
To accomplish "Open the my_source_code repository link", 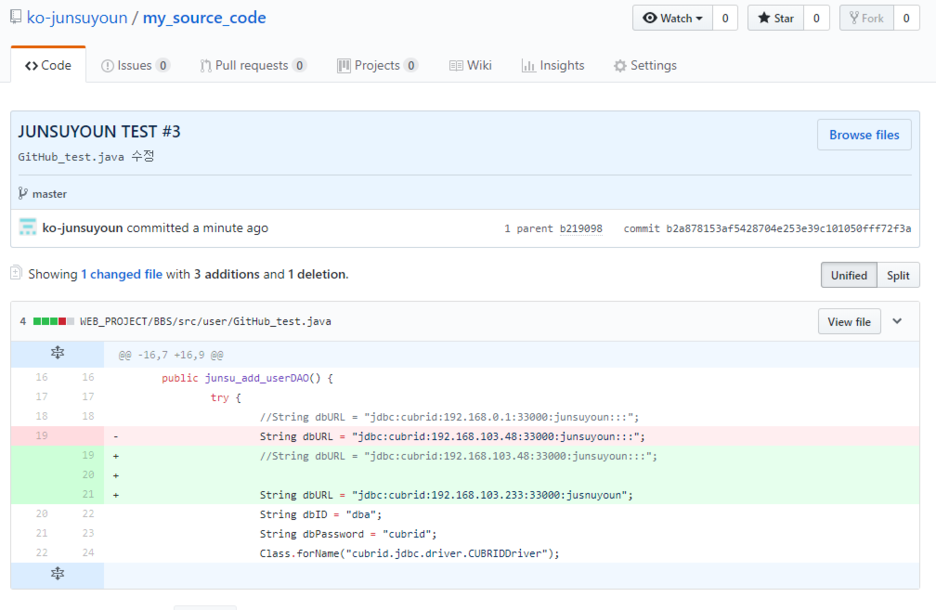I will coord(204,17).
